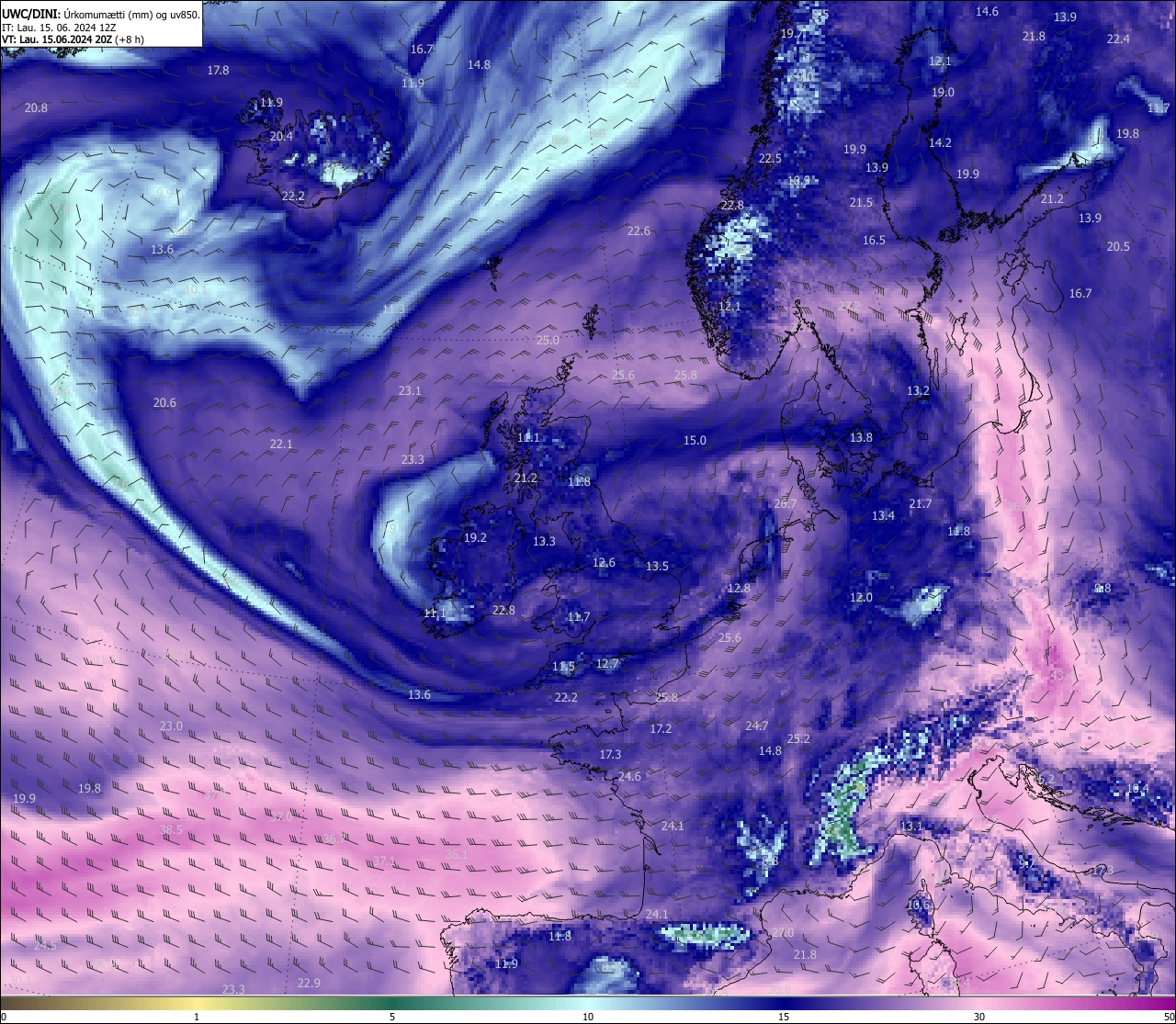
Task: Click the 14.2 value label
Action: 940,143
